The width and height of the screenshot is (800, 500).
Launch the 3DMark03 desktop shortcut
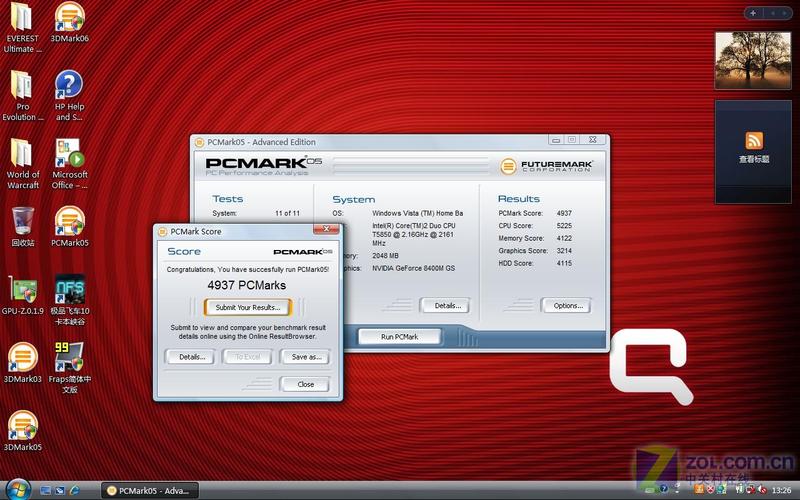click(22, 362)
